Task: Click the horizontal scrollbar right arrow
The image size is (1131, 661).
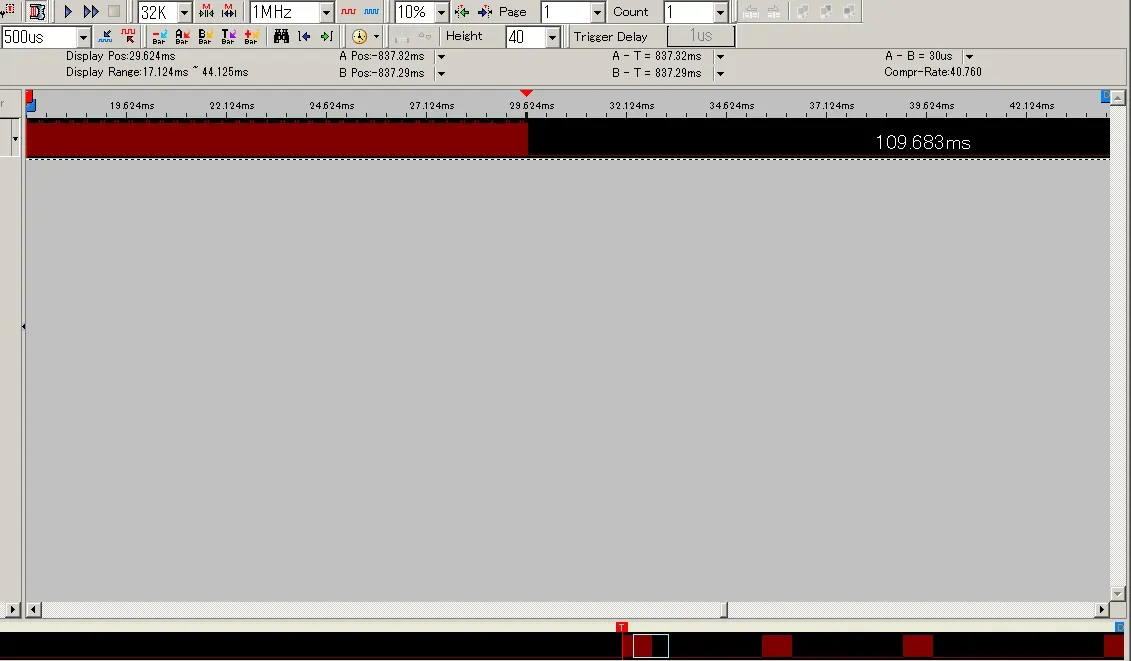Action: click(x=1102, y=609)
